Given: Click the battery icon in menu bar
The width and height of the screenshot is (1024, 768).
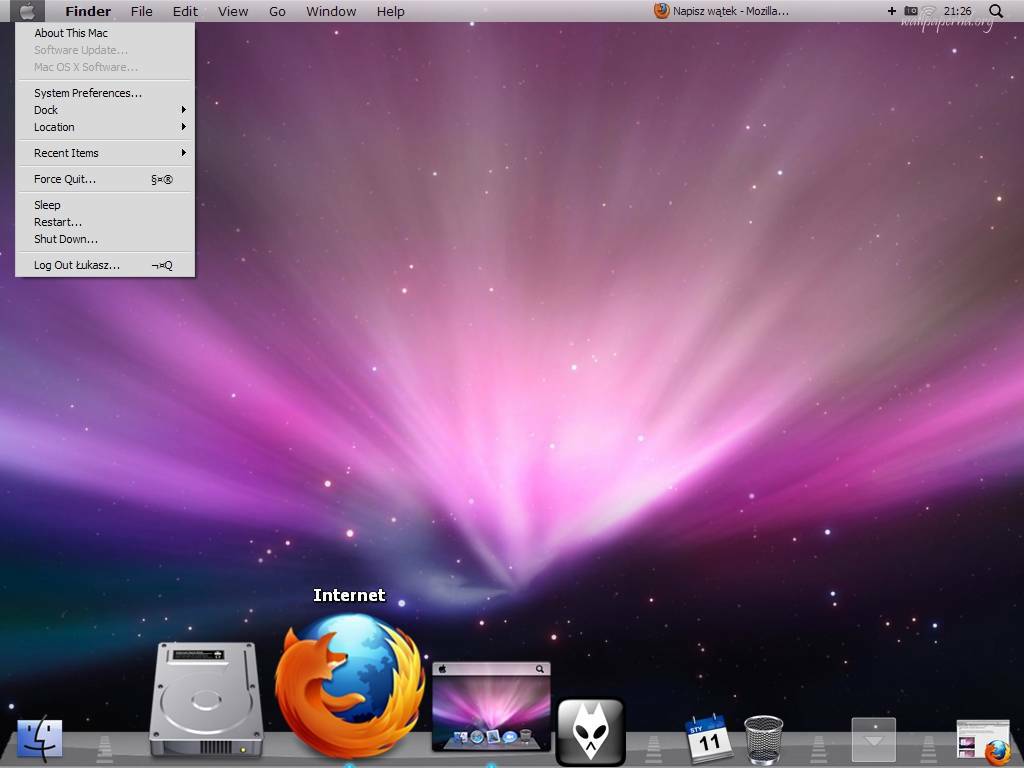Looking at the screenshot, I should (x=910, y=11).
